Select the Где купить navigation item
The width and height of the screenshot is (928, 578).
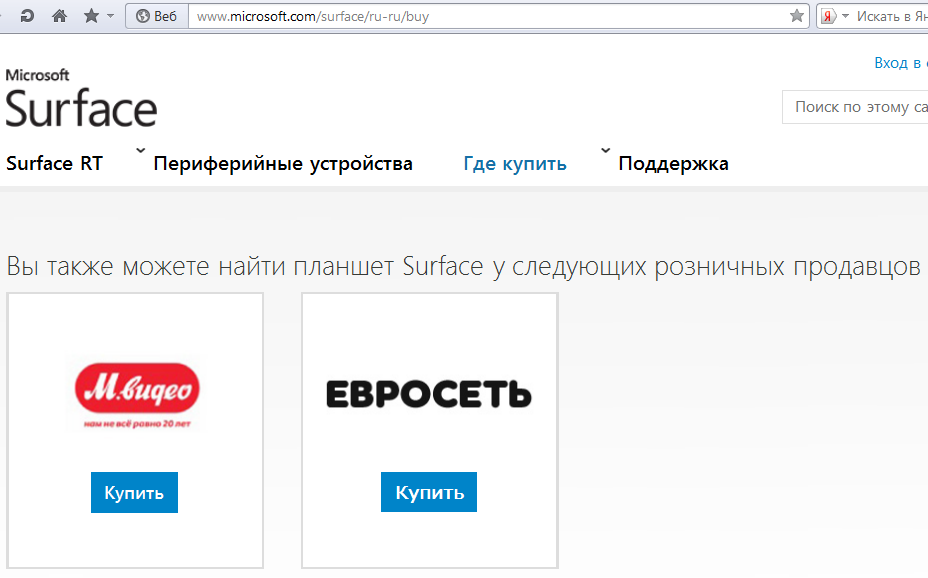tap(515, 163)
